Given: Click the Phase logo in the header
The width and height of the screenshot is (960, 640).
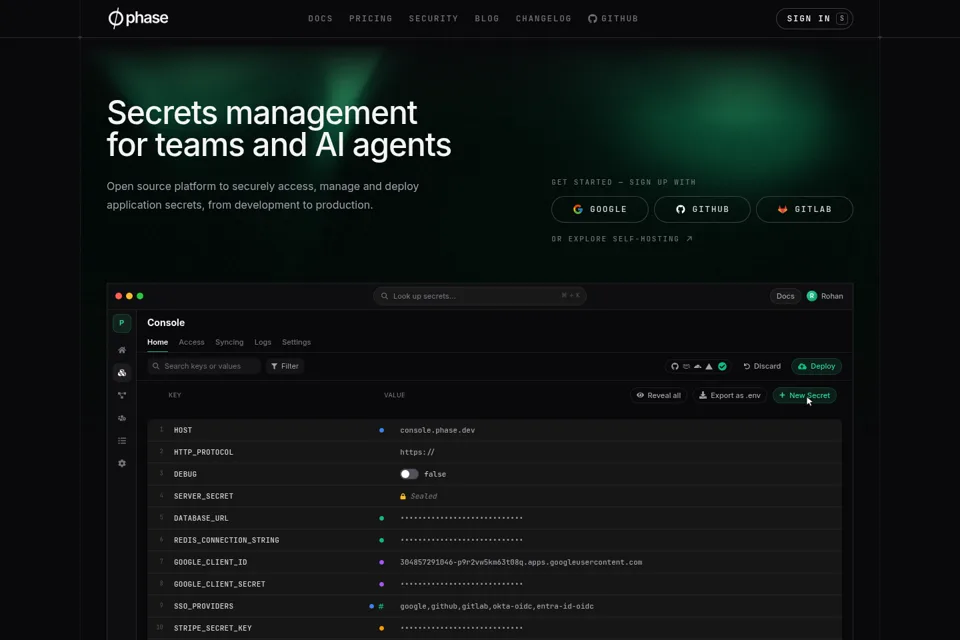Looking at the screenshot, I should click(x=138, y=18).
